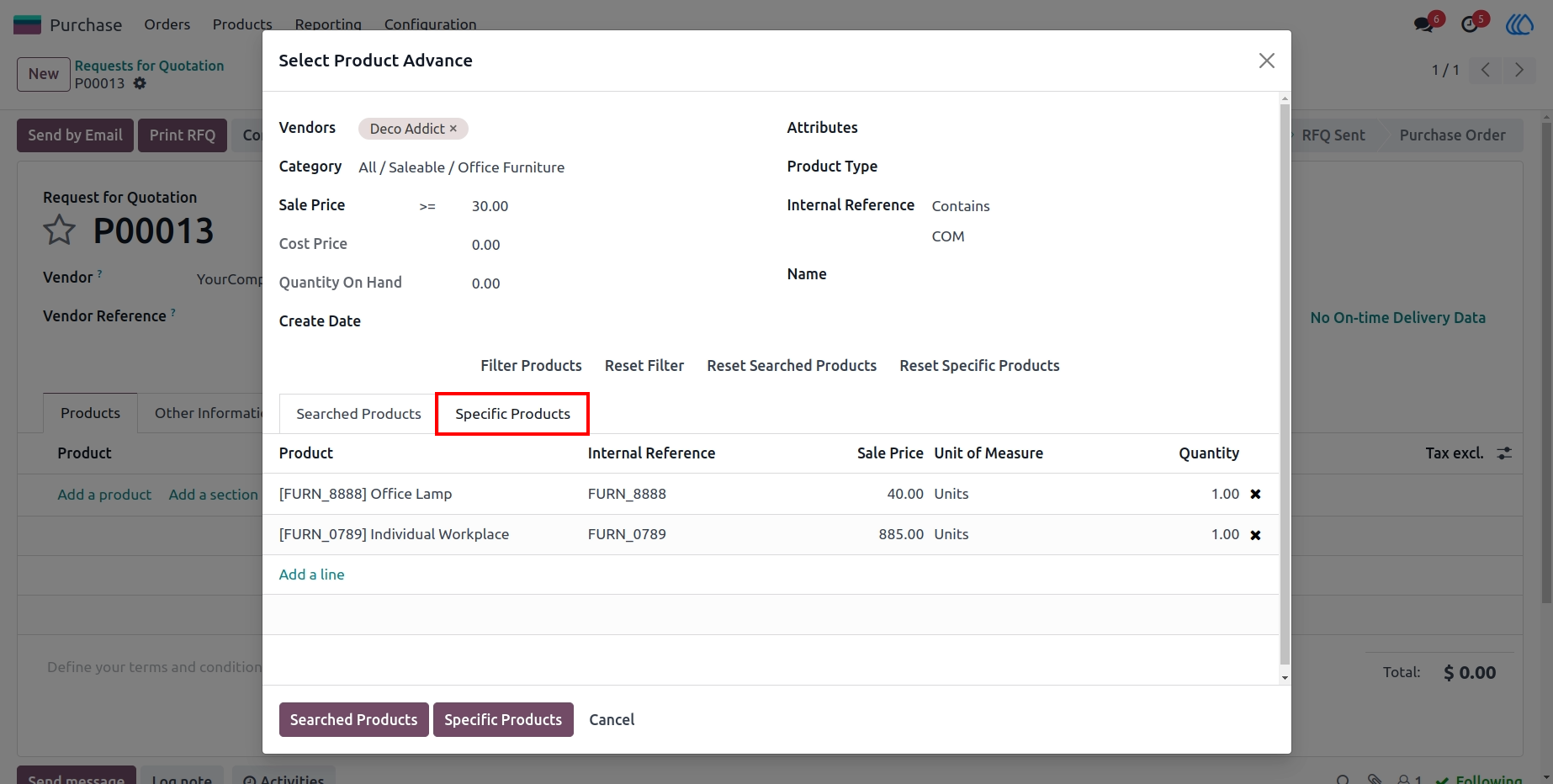The width and height of the screenshot is (1553, 784).
Task: Open the activities clock icon
Action: click(x=1470, y=24)
